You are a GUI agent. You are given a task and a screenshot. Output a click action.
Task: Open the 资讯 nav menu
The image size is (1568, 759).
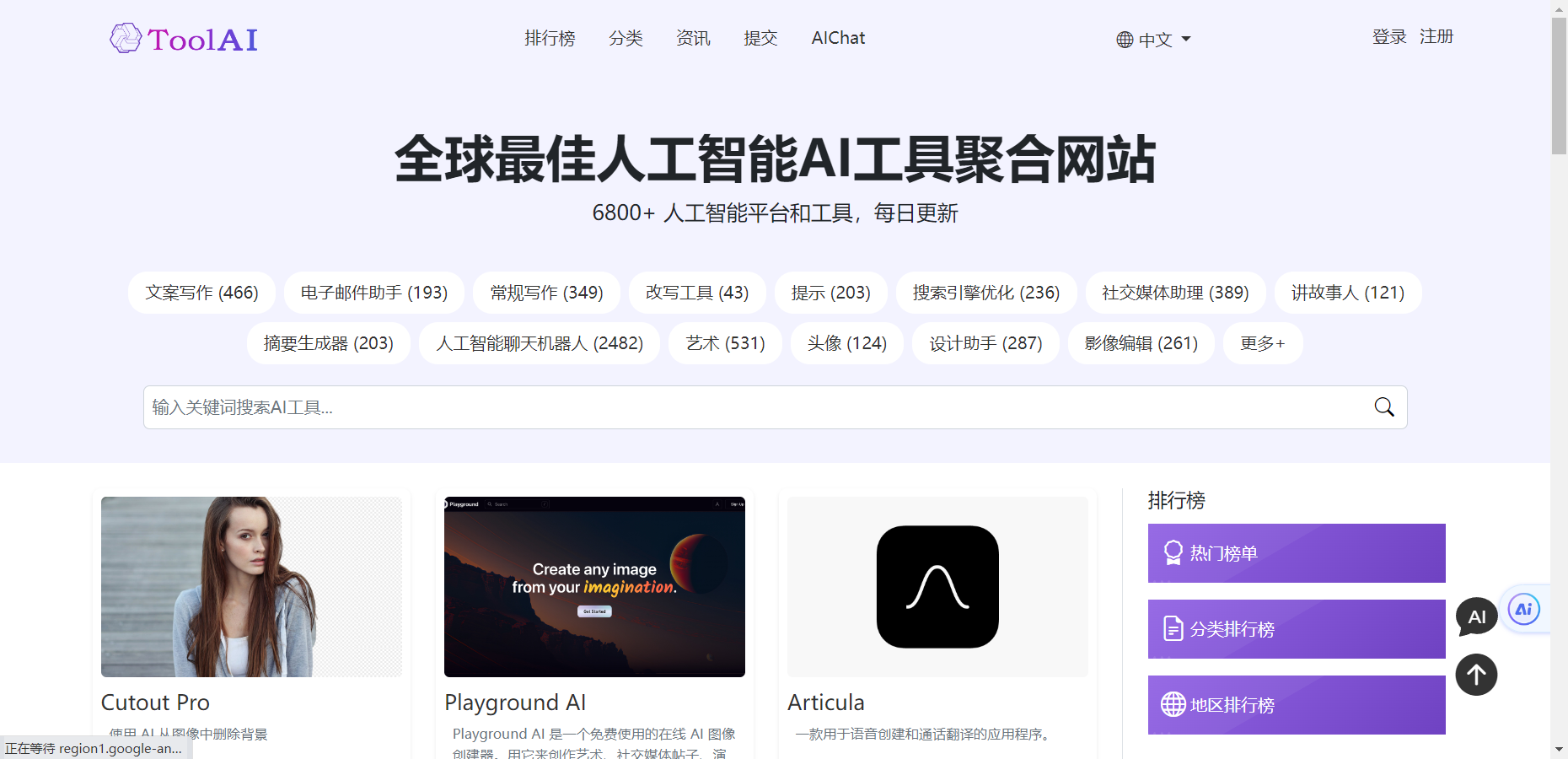point(693,38)
